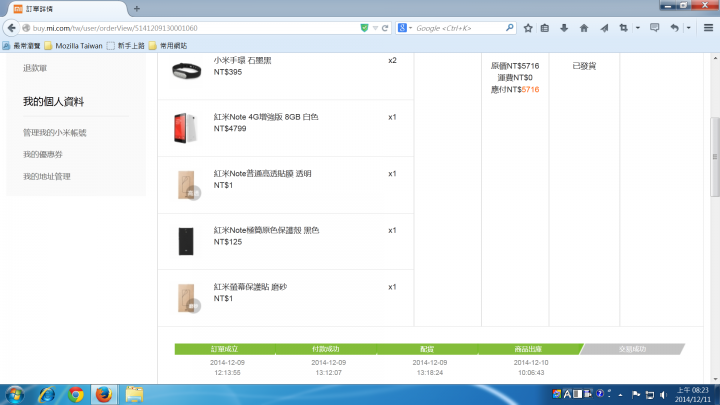Open 常用網站 bookmark folder
This screenshot has width=720, height=405.
pos(168,45)
